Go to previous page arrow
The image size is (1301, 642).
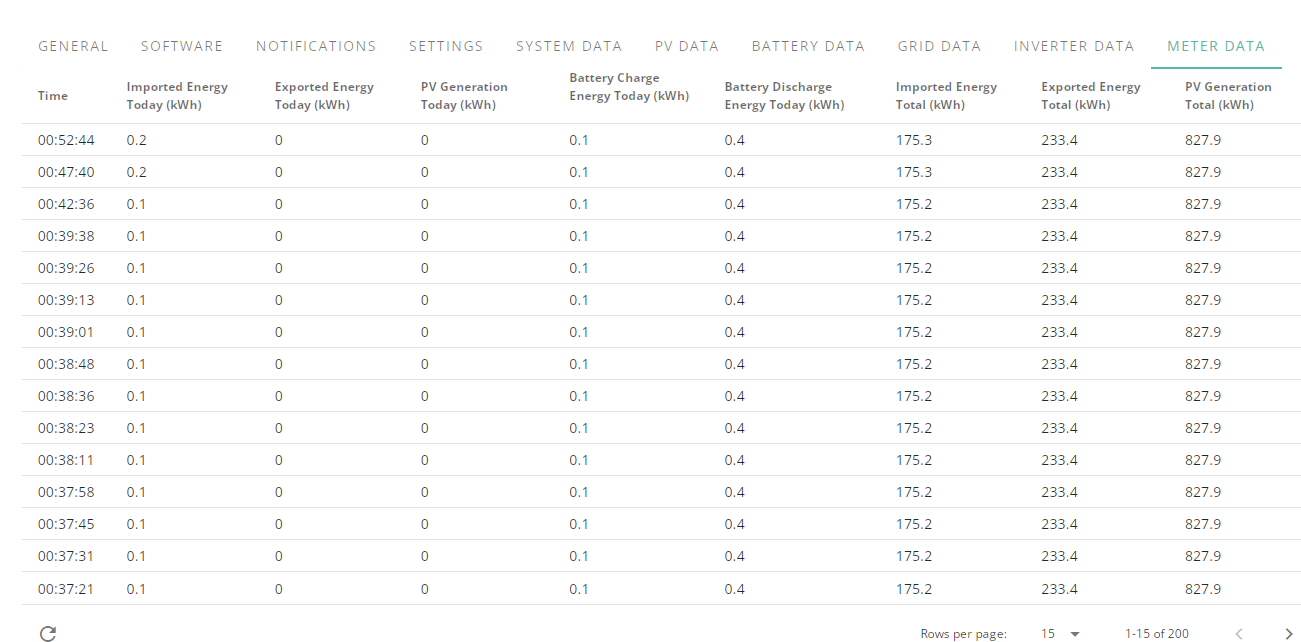pyautogui.click(x=1239, y=633)
